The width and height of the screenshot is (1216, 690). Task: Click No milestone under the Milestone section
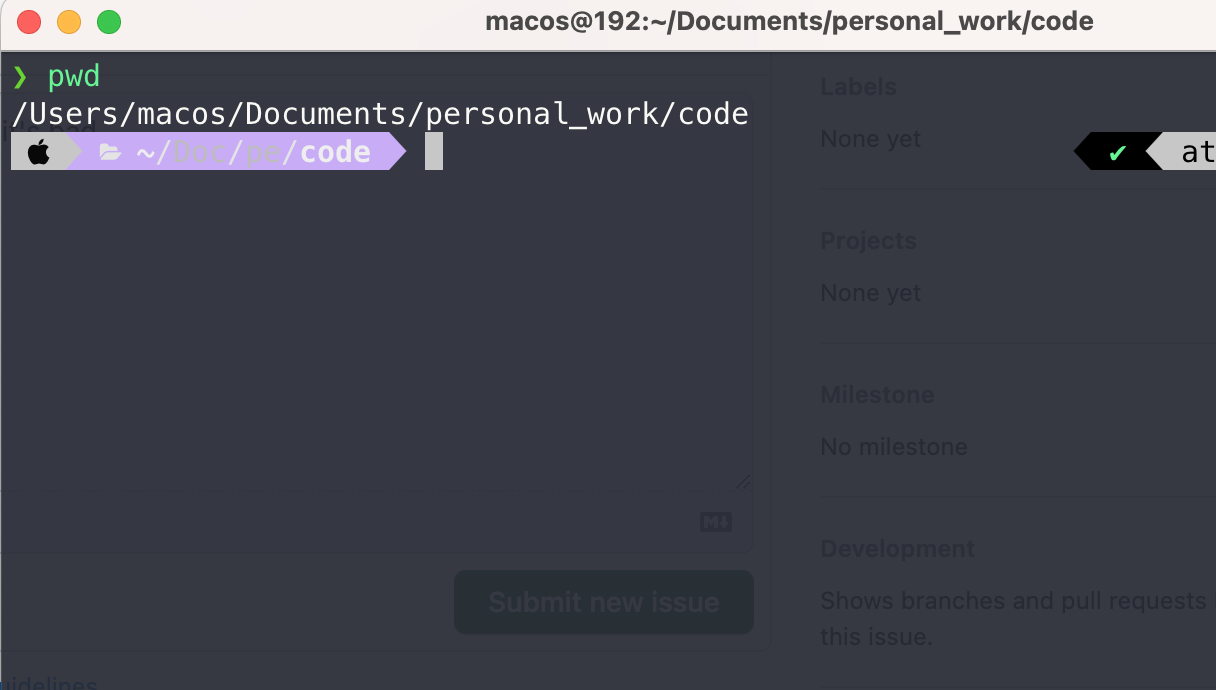(894, 446)
